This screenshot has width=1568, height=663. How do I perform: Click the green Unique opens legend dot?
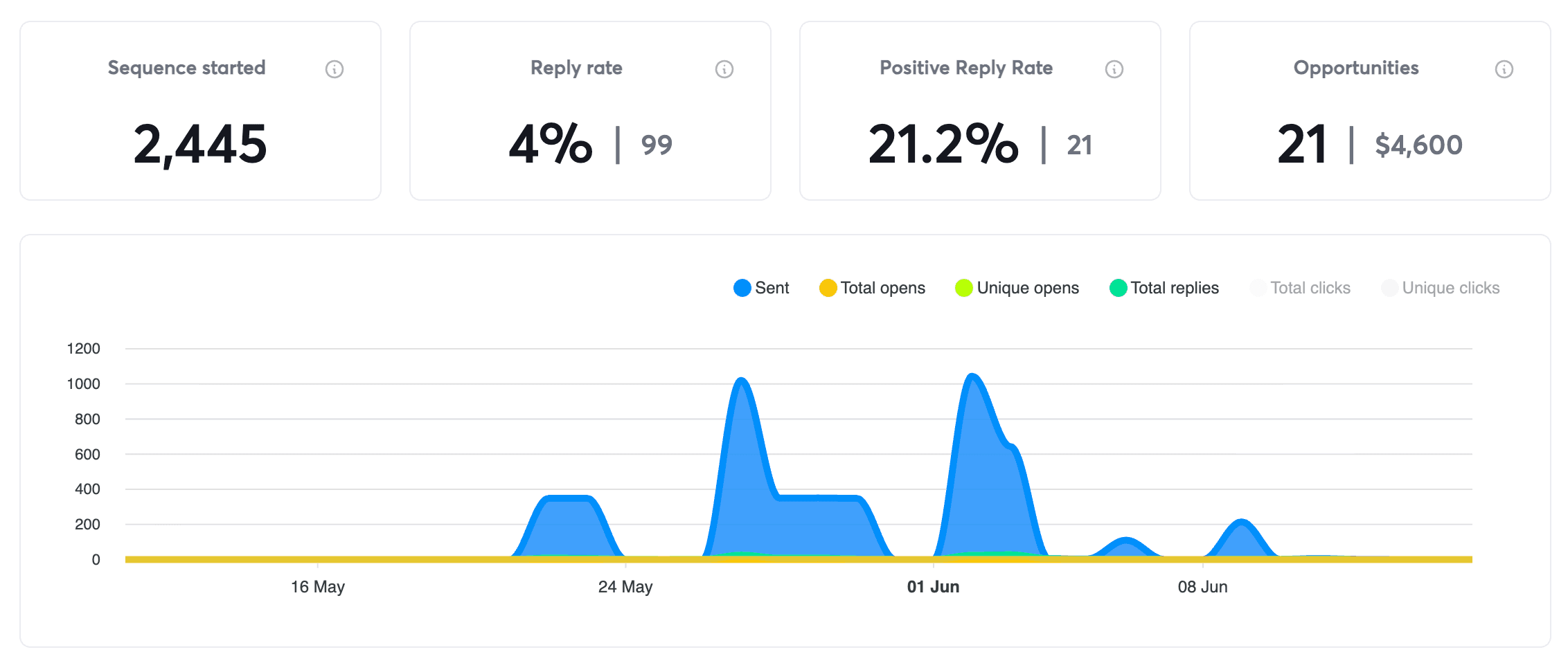coord(964,287)
